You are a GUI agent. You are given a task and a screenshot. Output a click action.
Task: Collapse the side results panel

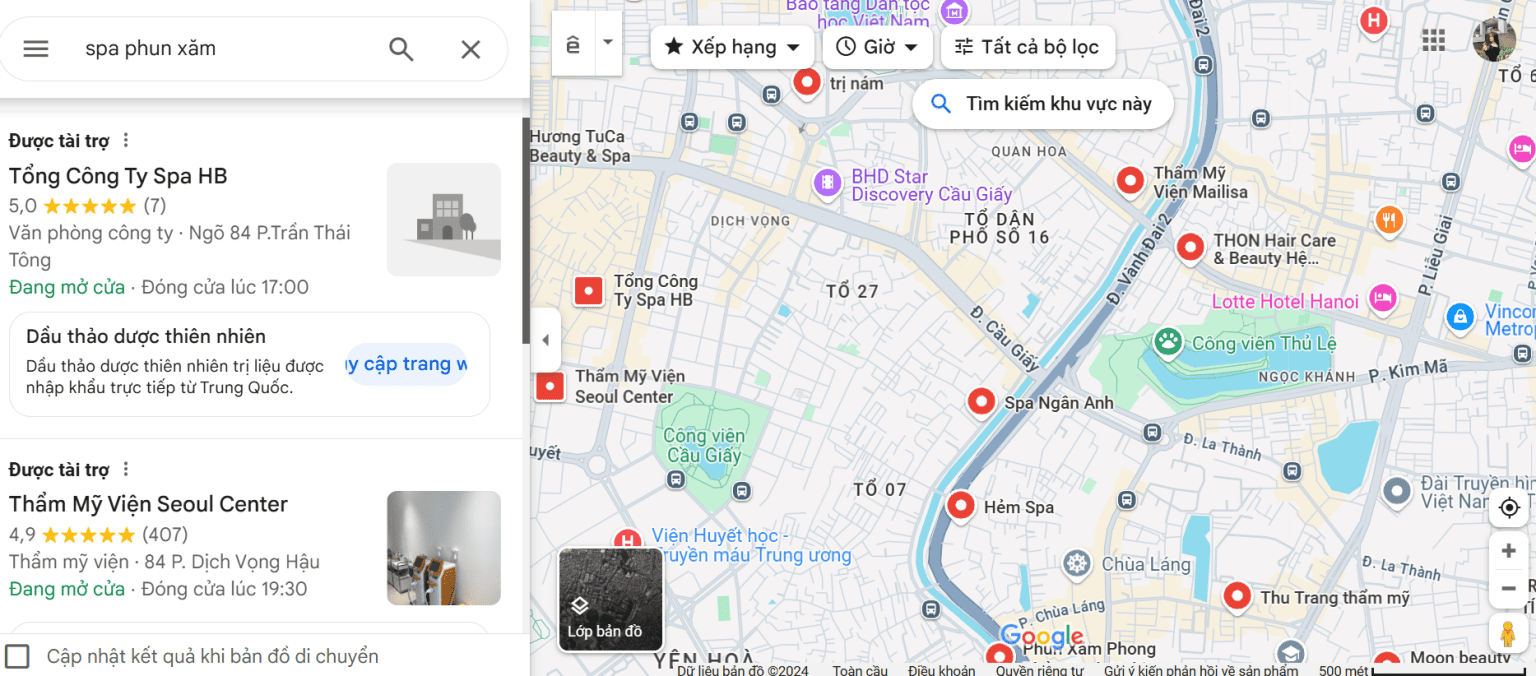[x=545, y=340]
